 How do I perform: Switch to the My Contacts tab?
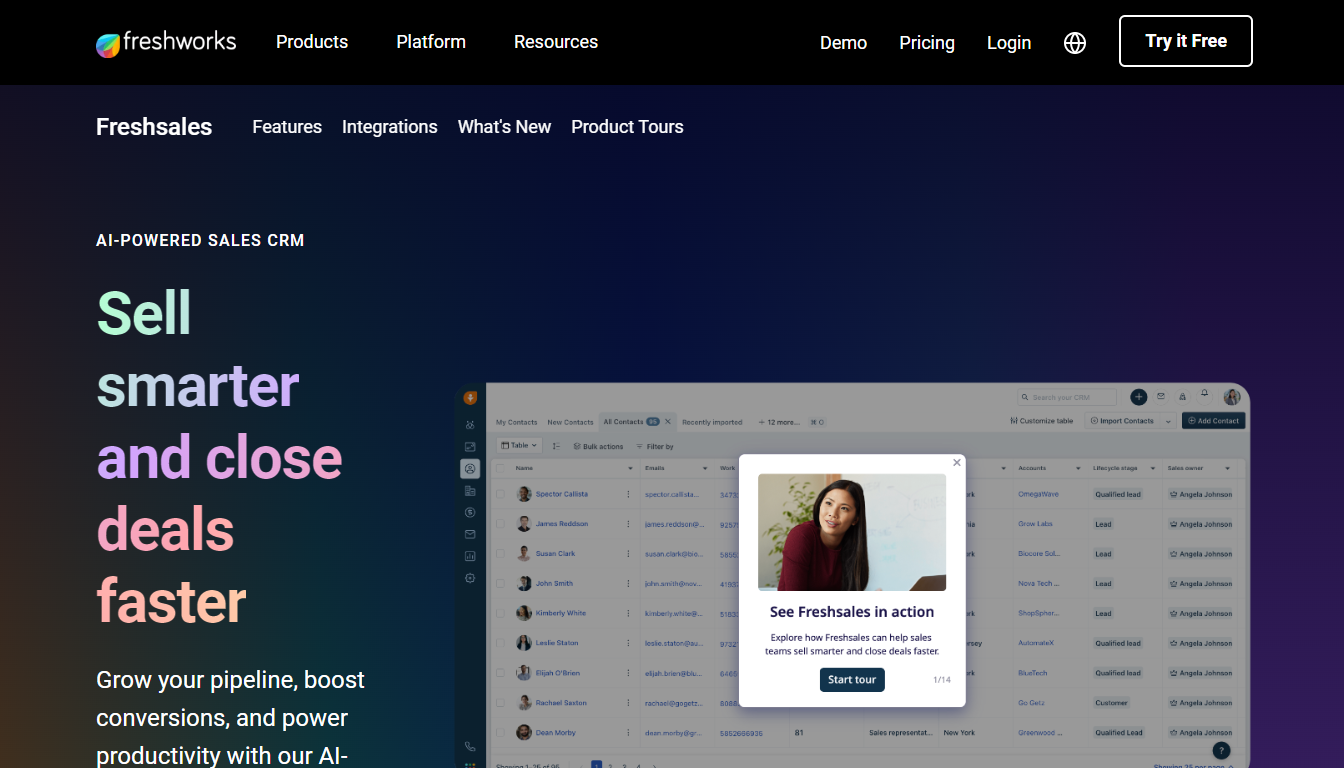tap(516, 422)
